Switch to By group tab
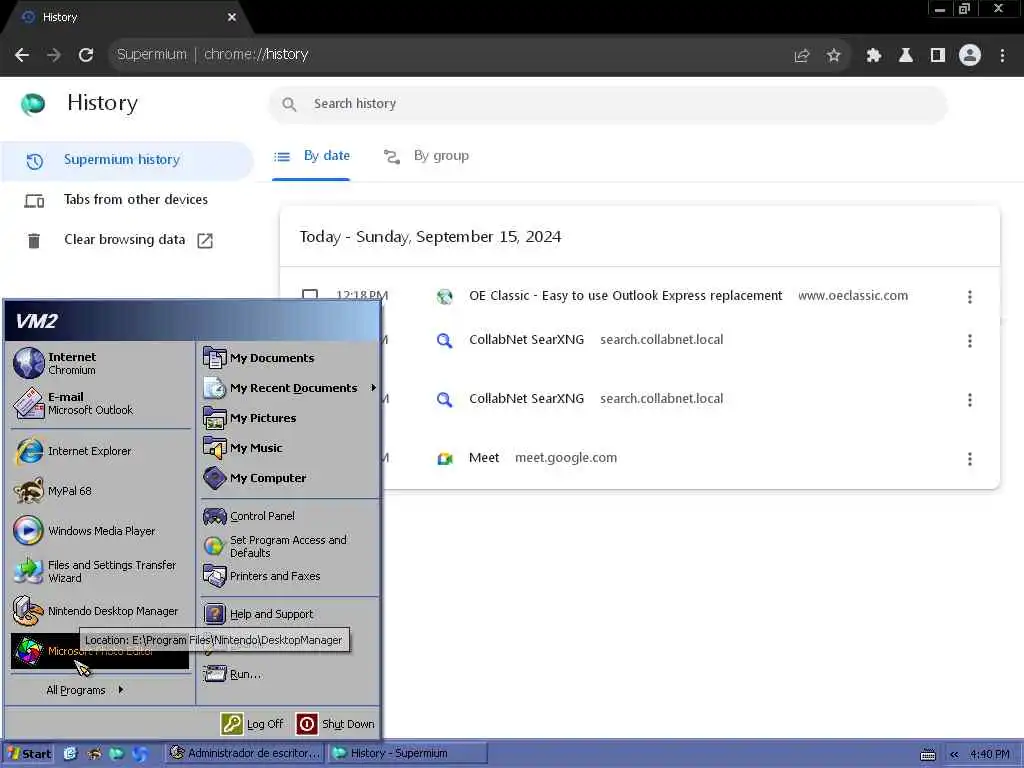 (x=426, y=156)
